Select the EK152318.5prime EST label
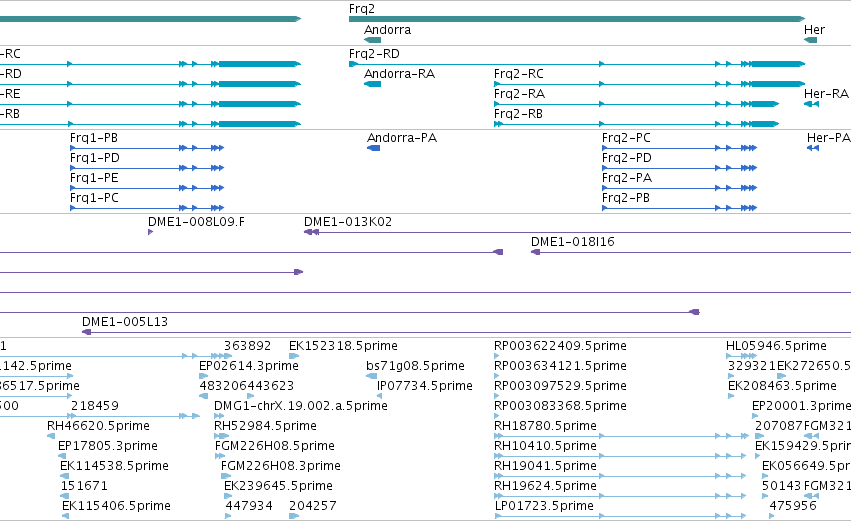 click(x=344, y=346)
